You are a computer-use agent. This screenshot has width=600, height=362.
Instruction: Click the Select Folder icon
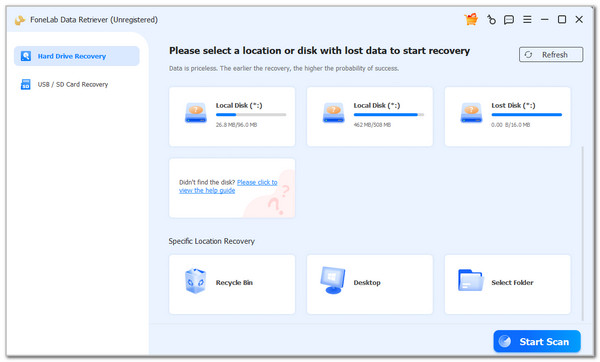pos(471,280)
